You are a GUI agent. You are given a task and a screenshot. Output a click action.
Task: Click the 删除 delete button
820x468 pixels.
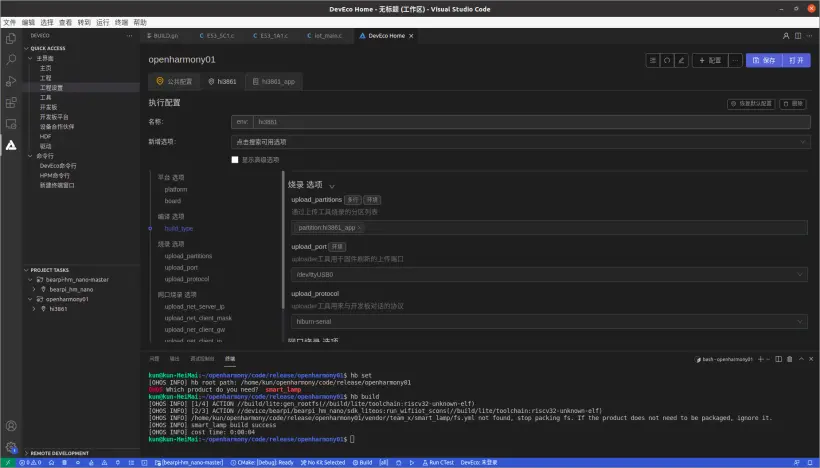(793, 104)
